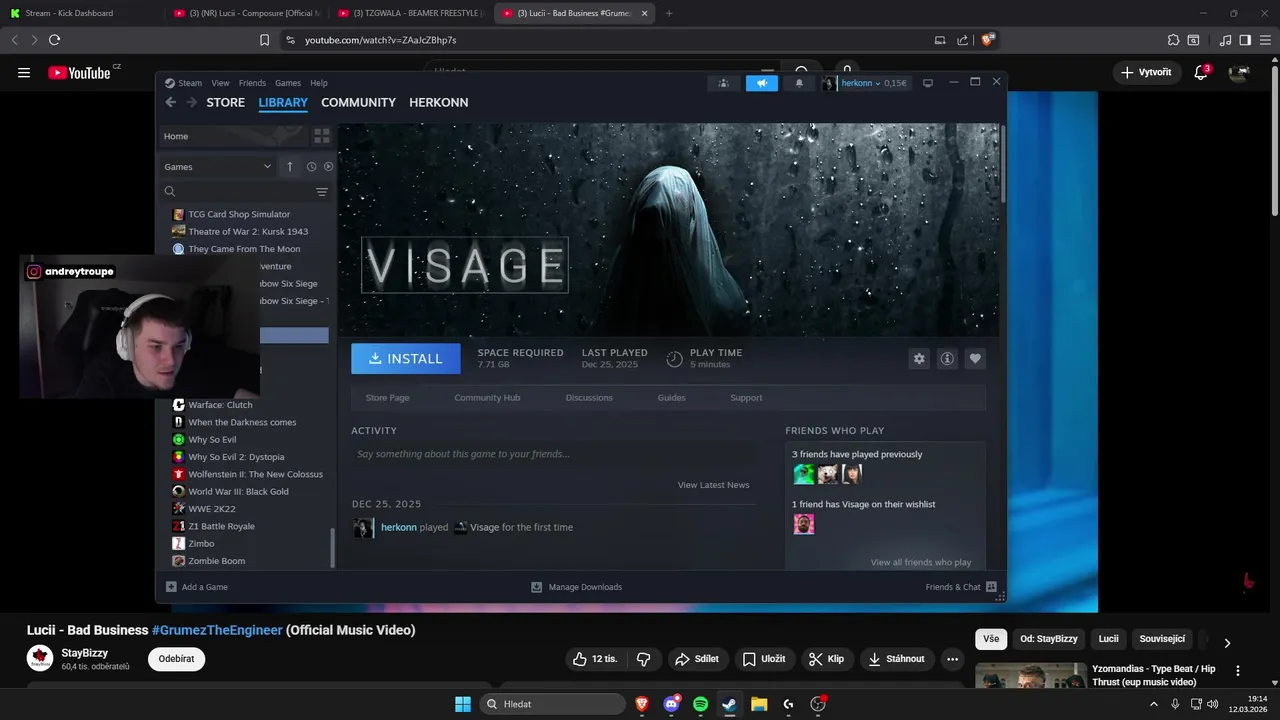Screen dimensions: 1280x720
Task: Open Help menu in Steam
Action: click(x=319, y=83)
